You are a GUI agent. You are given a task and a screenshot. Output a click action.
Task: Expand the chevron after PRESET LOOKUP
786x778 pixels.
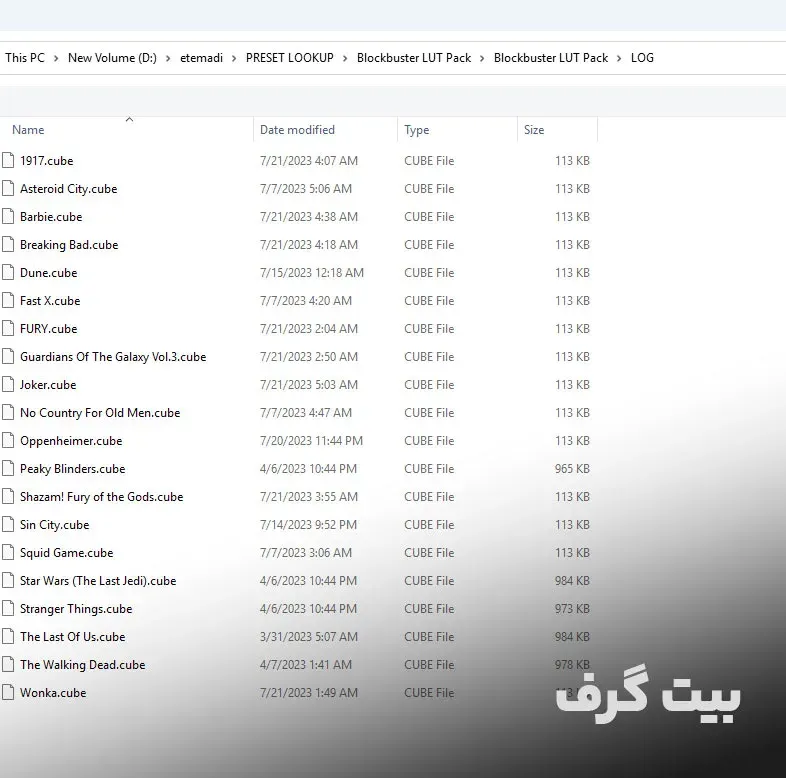click(x=345, y=58)
